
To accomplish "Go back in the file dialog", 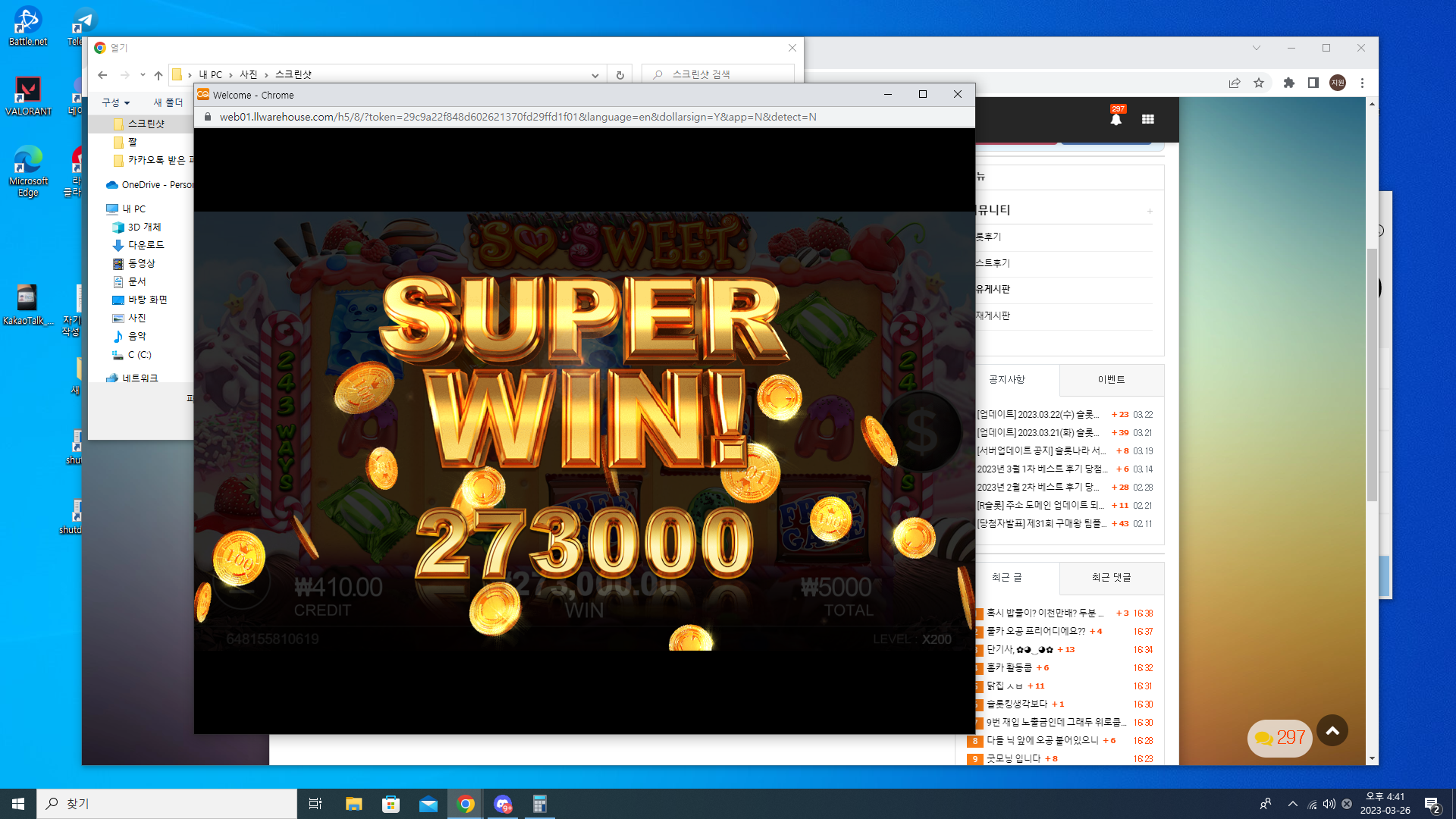I will click(x=102, y=75).
